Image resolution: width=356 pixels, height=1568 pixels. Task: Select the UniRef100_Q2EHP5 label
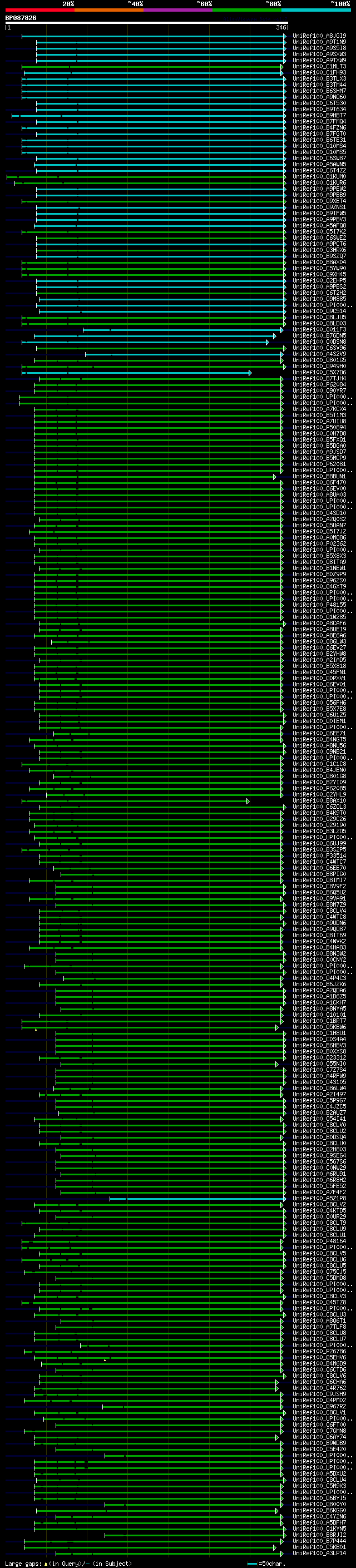[x=319, y=280]
